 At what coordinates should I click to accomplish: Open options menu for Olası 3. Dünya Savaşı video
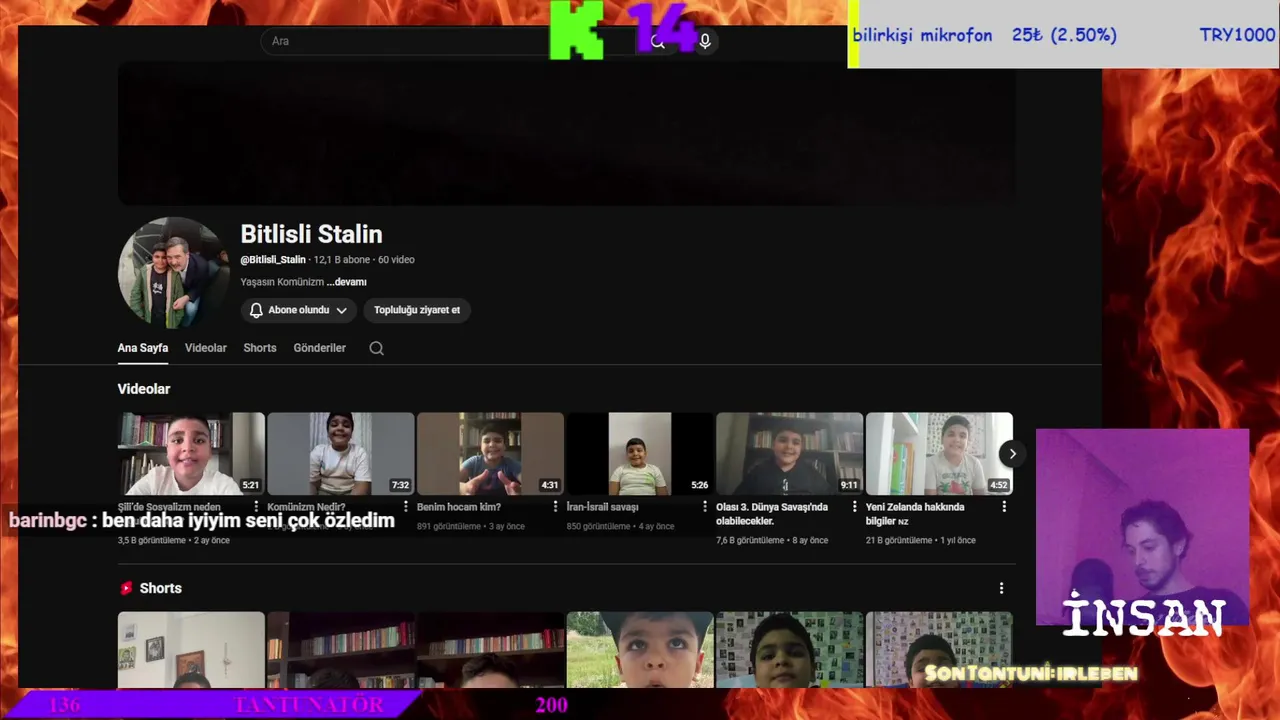[x=854, y=507]
